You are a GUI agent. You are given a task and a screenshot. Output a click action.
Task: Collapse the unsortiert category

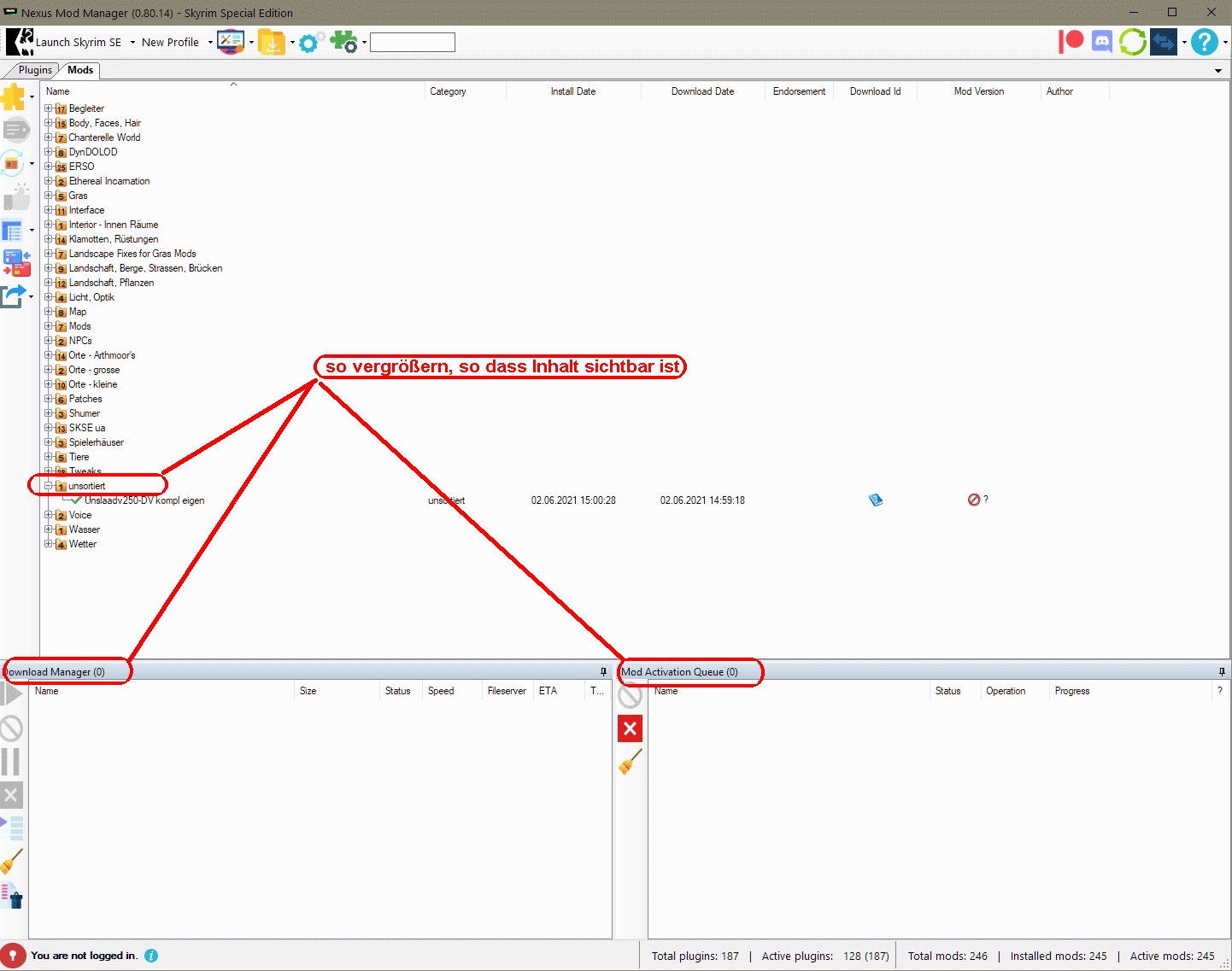(x=49, y=486)
